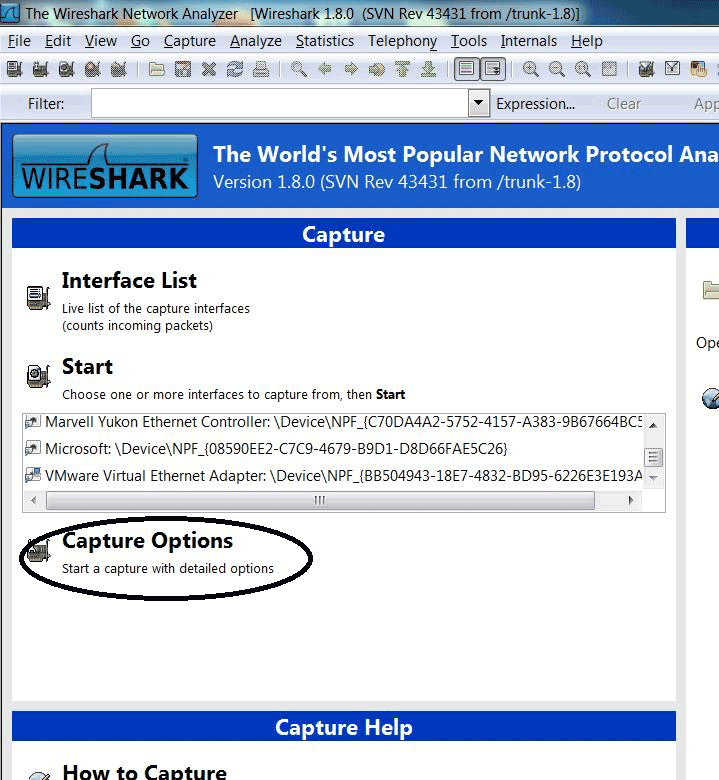The image size is (719, 780).
Task: Click interface list horizontal scrollbar left arrow
Action: point(34,500)
